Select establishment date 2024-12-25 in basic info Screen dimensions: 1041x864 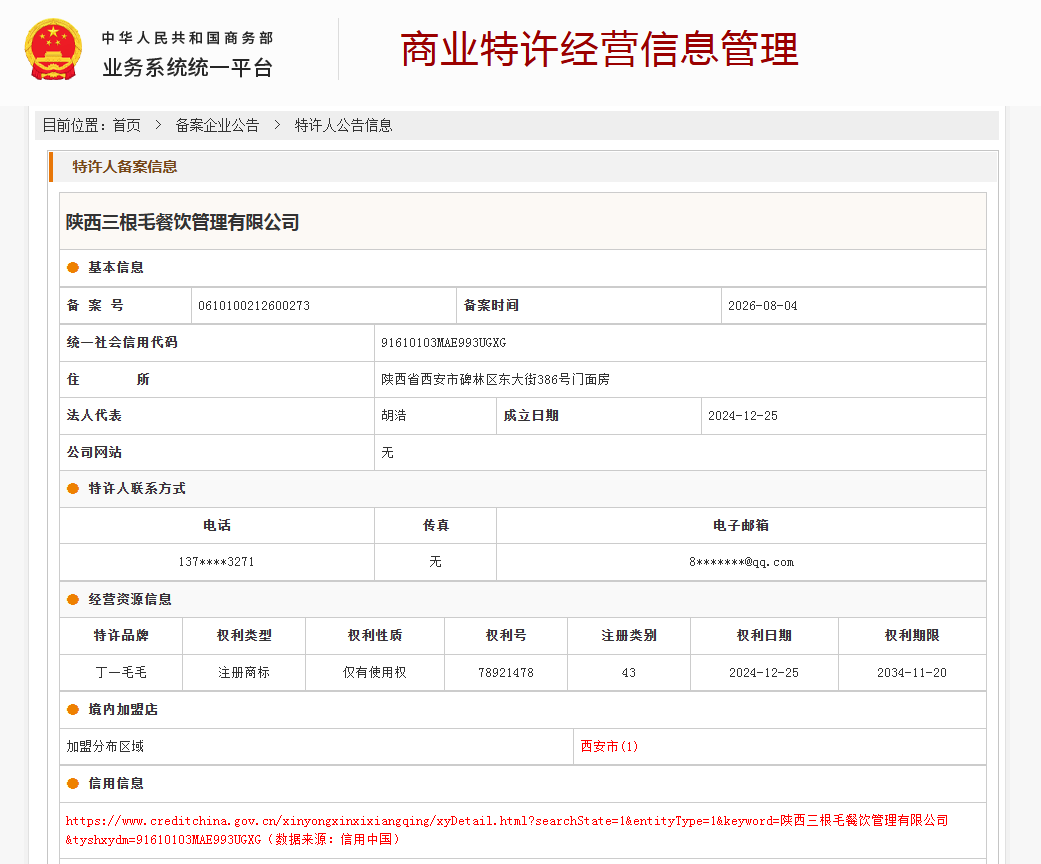[742, 416]
